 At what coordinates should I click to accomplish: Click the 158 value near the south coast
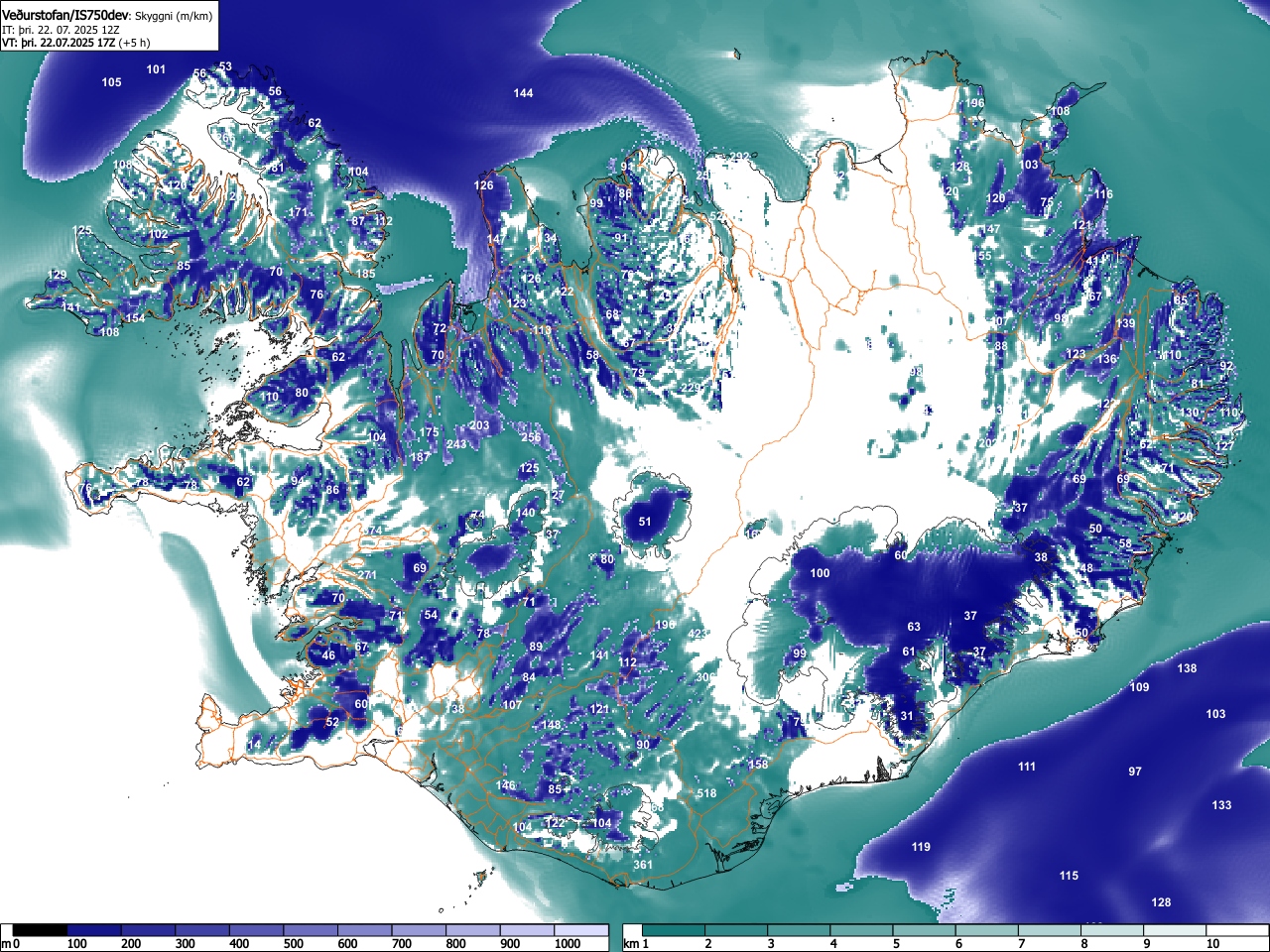(x=758, y=765)
